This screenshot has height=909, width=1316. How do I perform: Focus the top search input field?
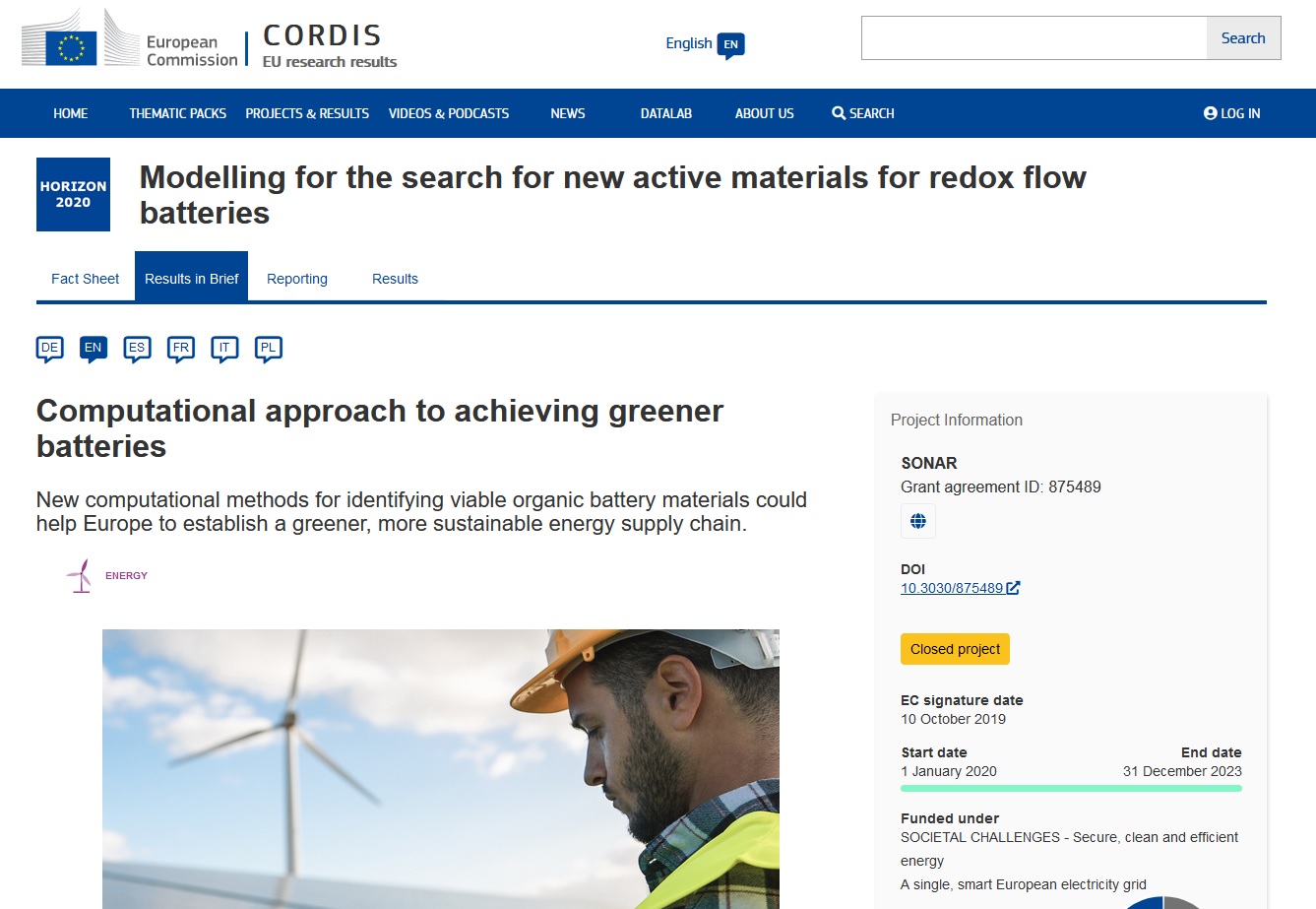(1034, 38)
